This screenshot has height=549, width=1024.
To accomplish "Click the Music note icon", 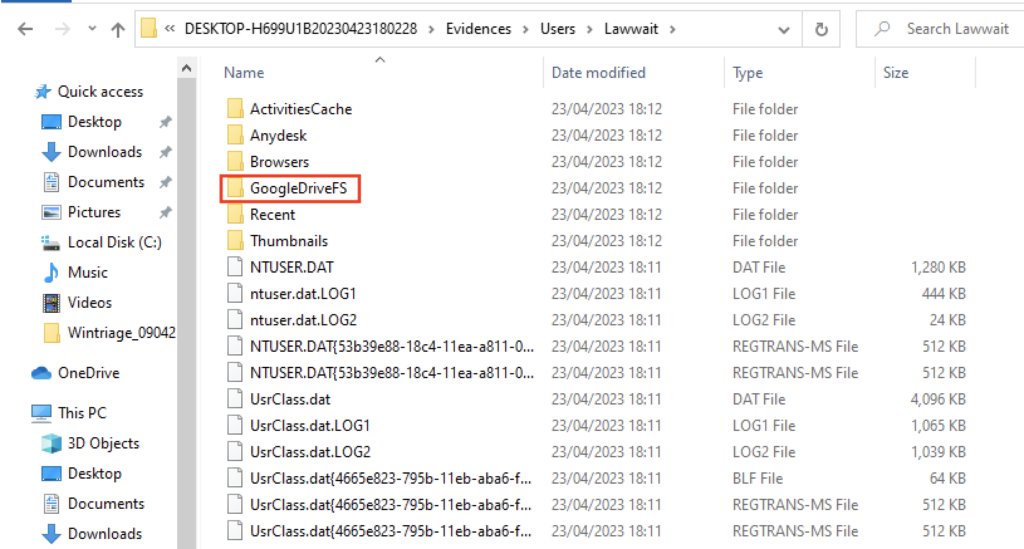I will [51, 272].
